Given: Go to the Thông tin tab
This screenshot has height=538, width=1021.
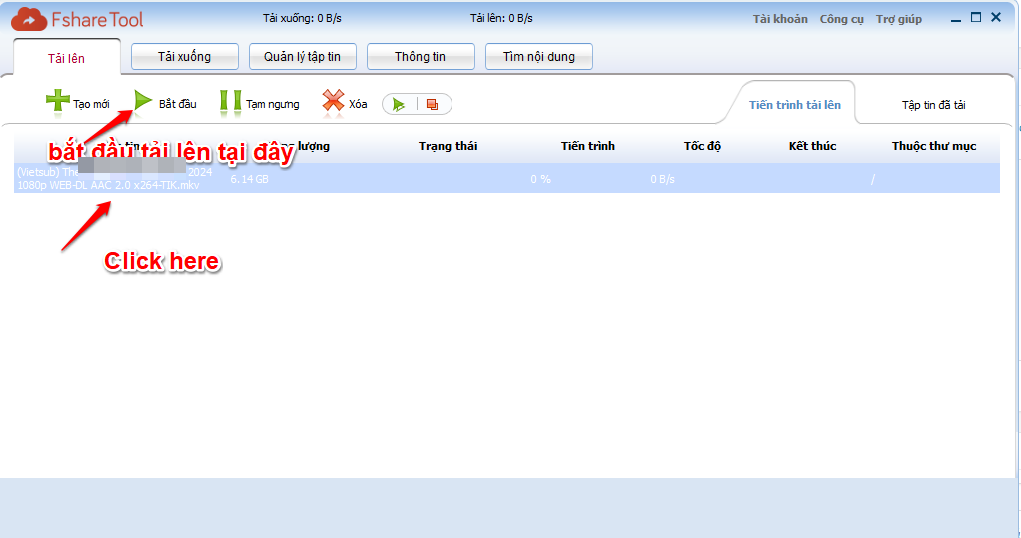Looking at the screenshot, I should pos(420,57).
